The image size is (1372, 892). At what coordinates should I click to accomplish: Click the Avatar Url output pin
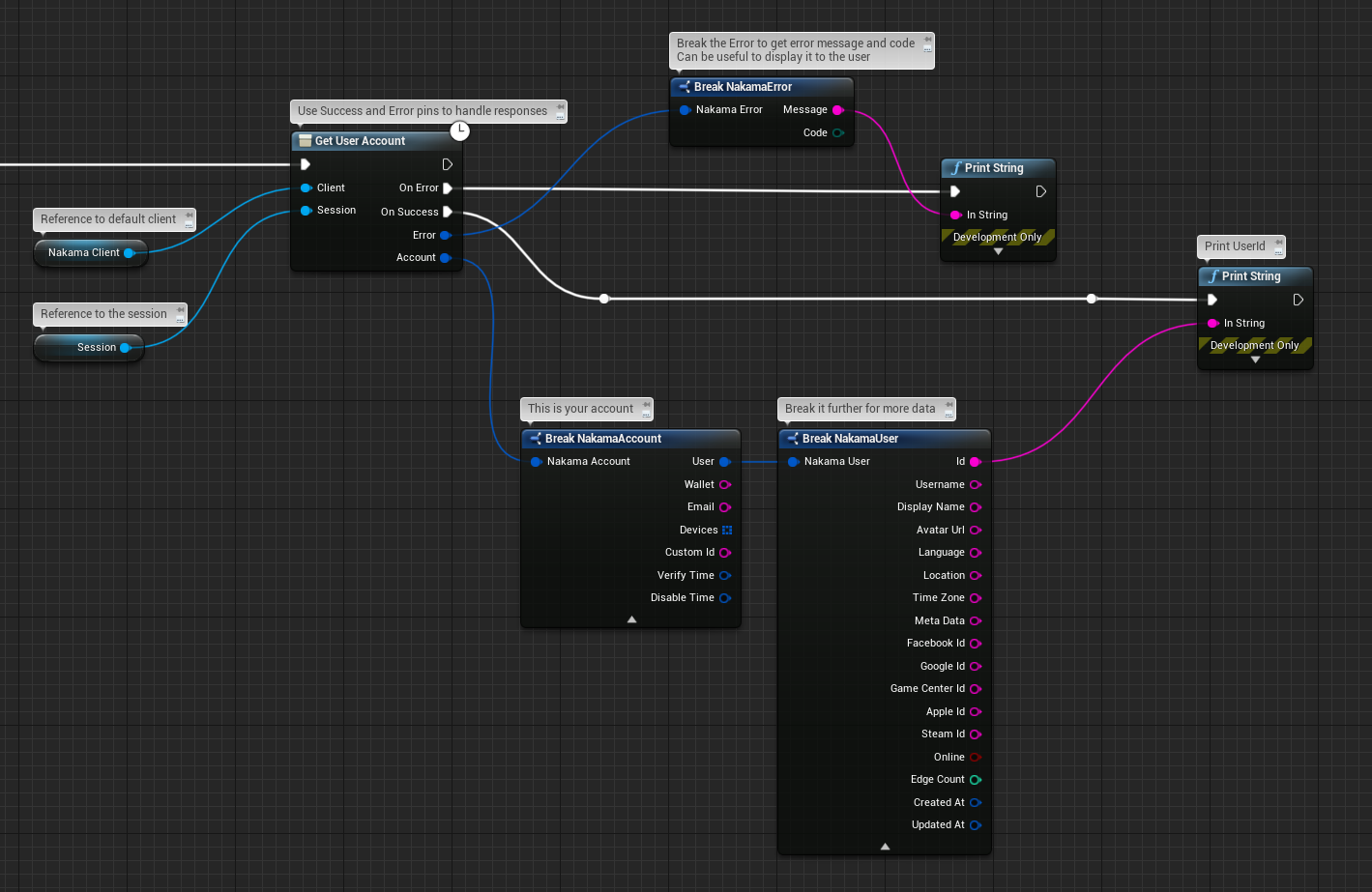point(976,531)
